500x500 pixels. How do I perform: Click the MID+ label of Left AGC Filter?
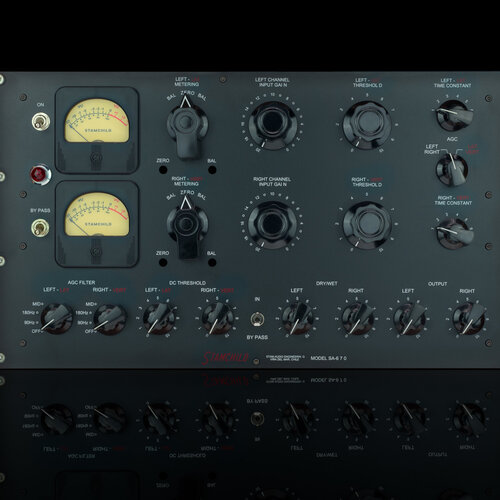[x=37, y=304]
